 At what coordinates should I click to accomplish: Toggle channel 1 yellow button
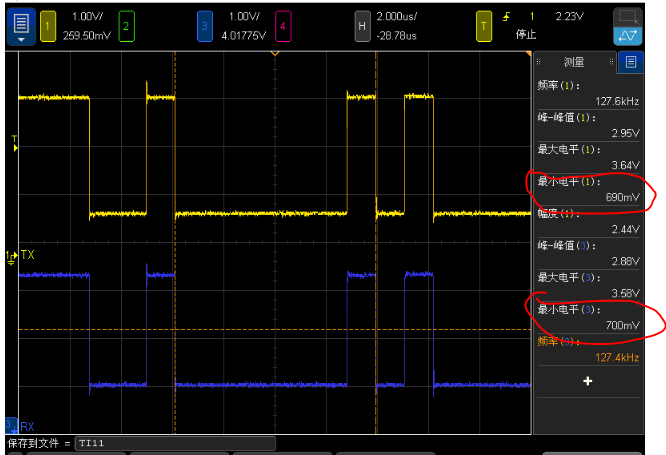click(48, 26)
